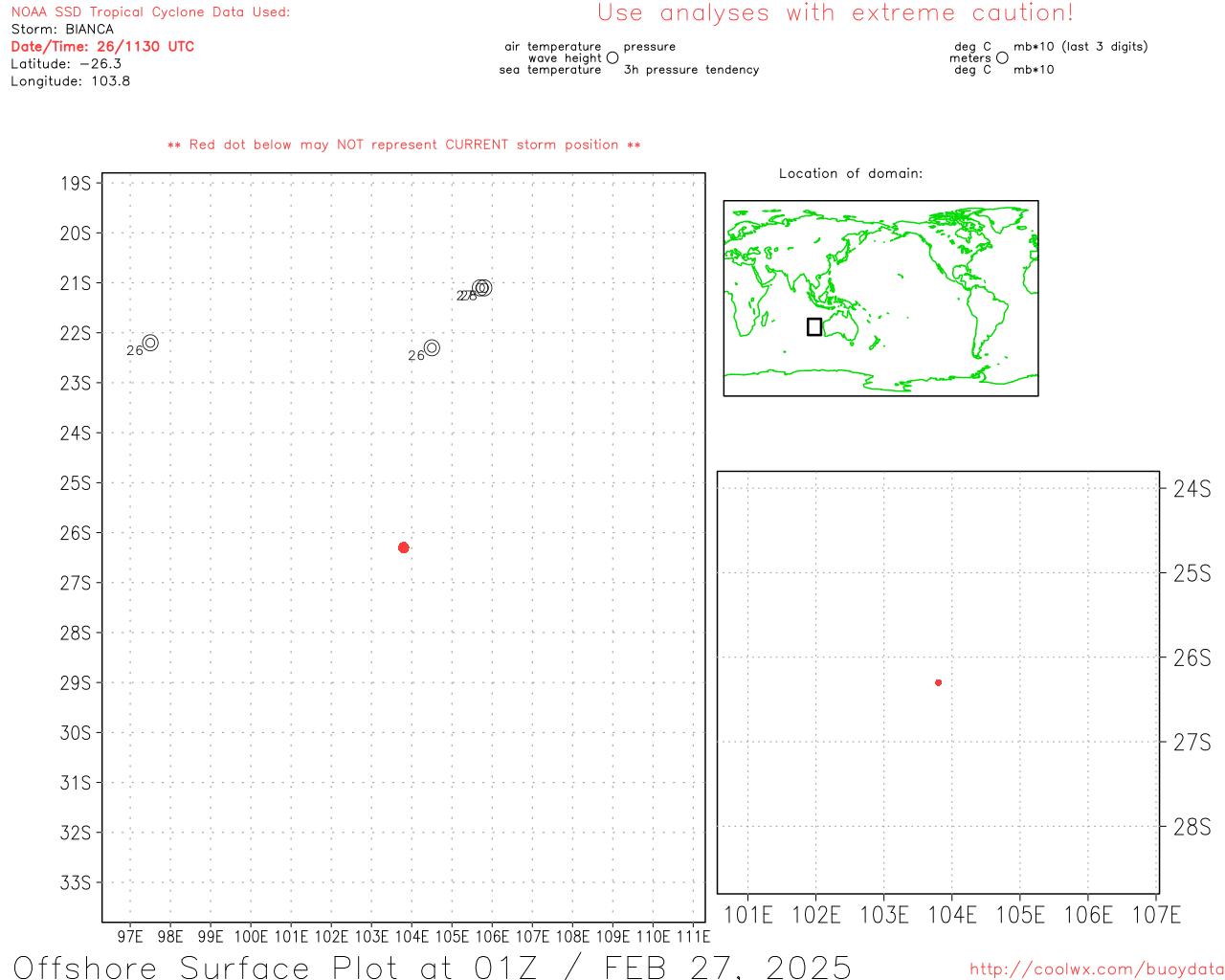This screenshot has width=1225, height=980.
Task: Click the red storm position dot on main map
Action: (x=404, y=547)
